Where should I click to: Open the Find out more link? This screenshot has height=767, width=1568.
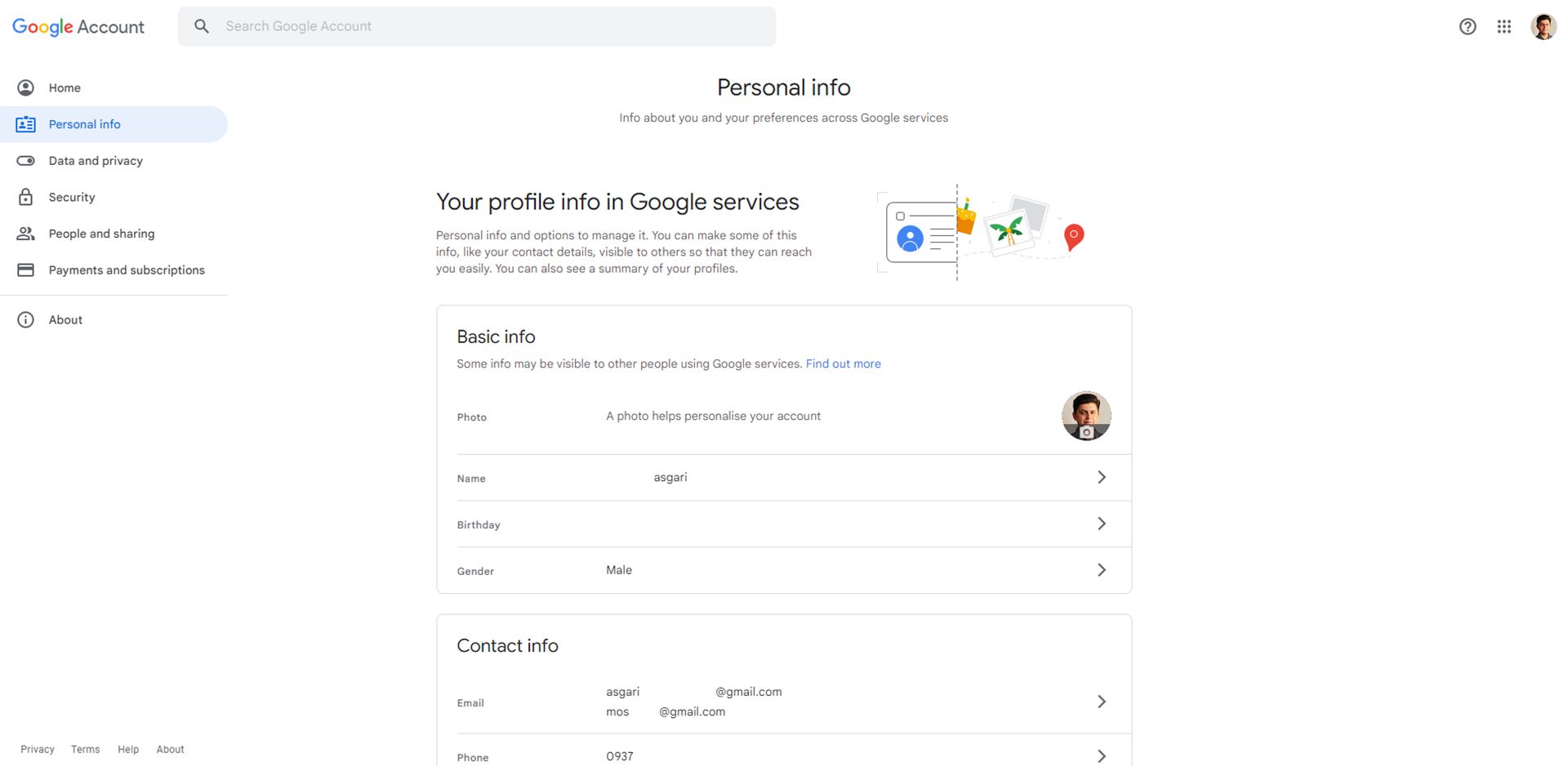point(843,364)
